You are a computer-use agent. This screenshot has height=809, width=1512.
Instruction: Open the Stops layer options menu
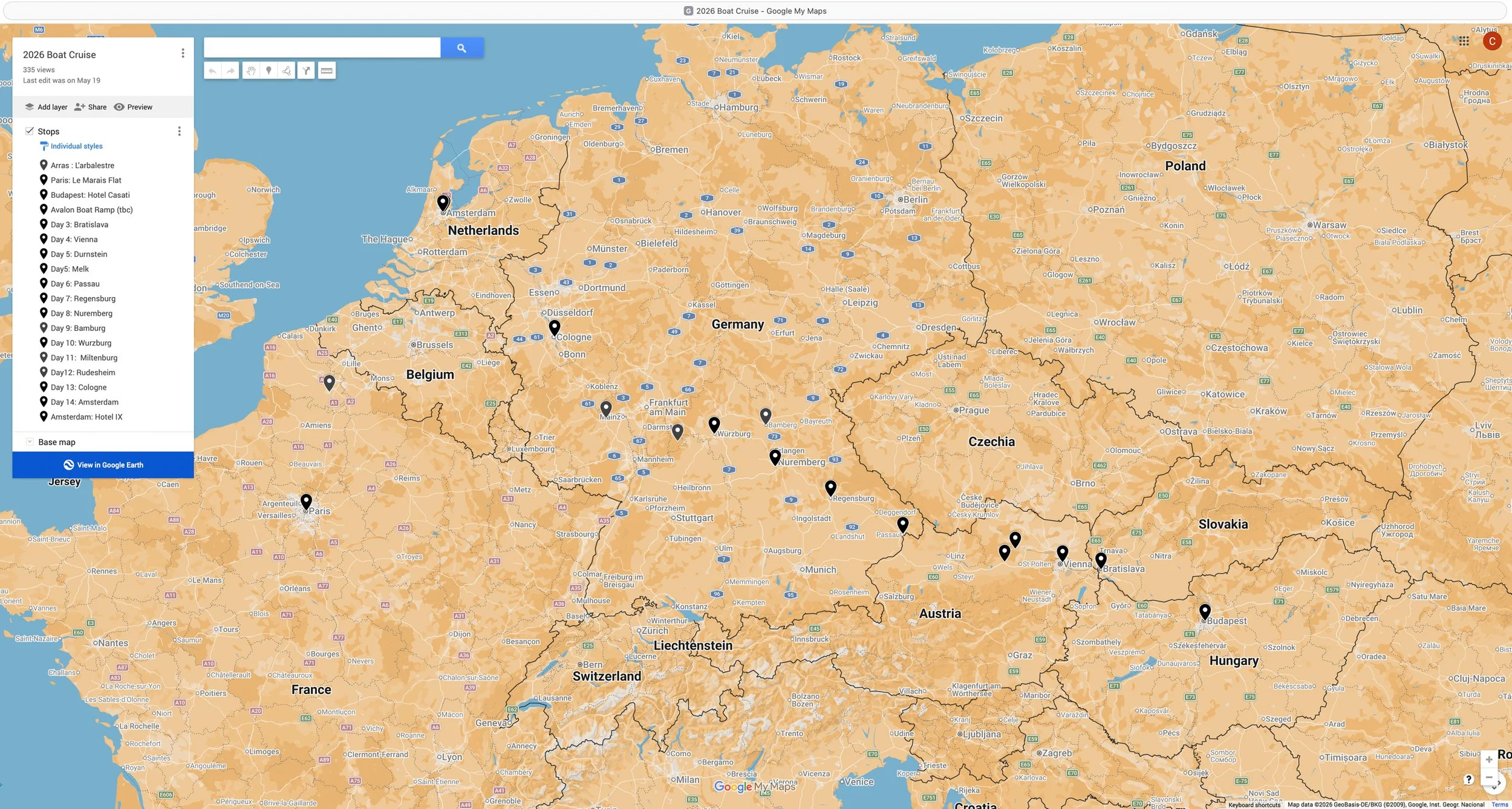coord(179,131)
